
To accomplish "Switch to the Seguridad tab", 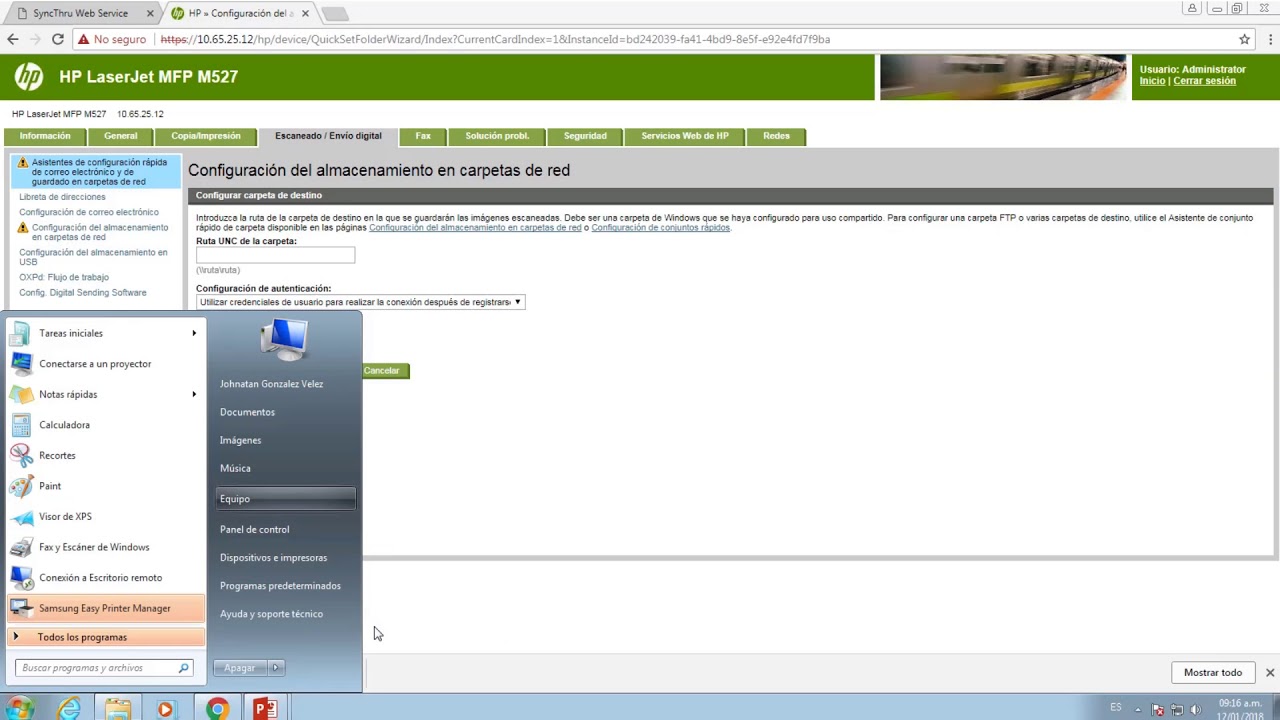I will 585,136.
